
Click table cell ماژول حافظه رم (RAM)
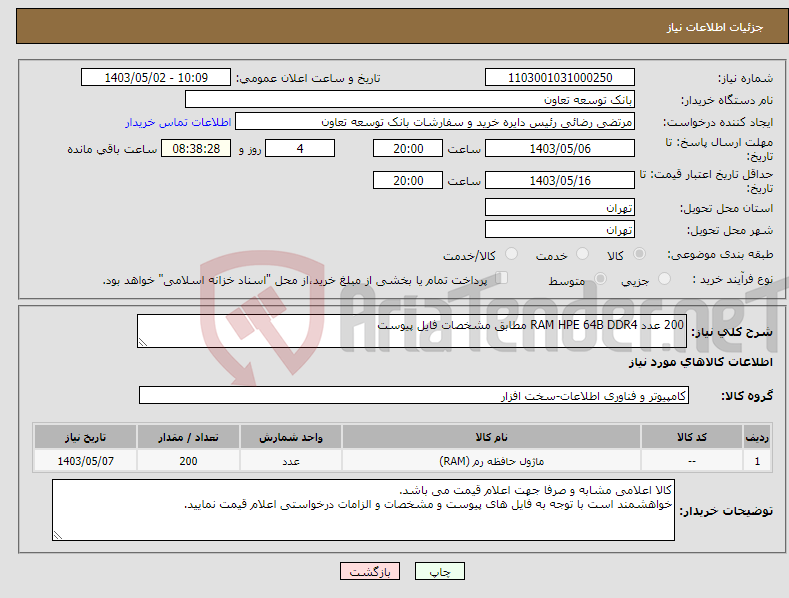[491, 461]
